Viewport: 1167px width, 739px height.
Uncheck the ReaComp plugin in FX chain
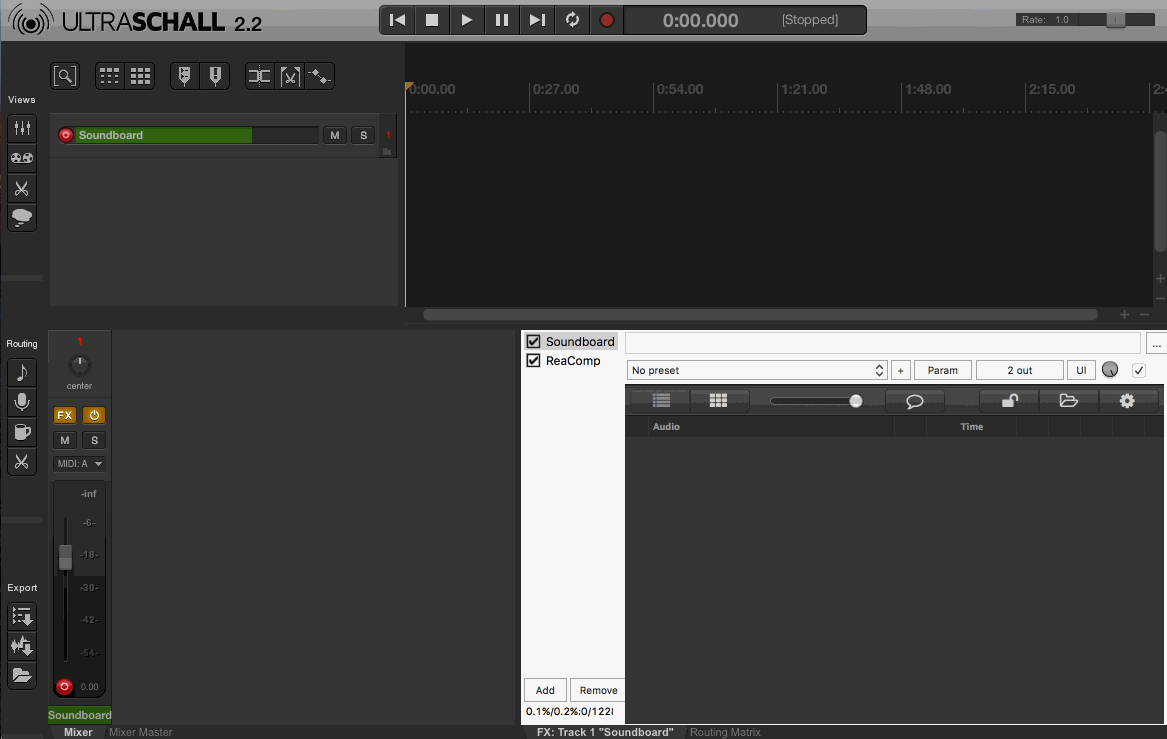click(x=533, y=360)
